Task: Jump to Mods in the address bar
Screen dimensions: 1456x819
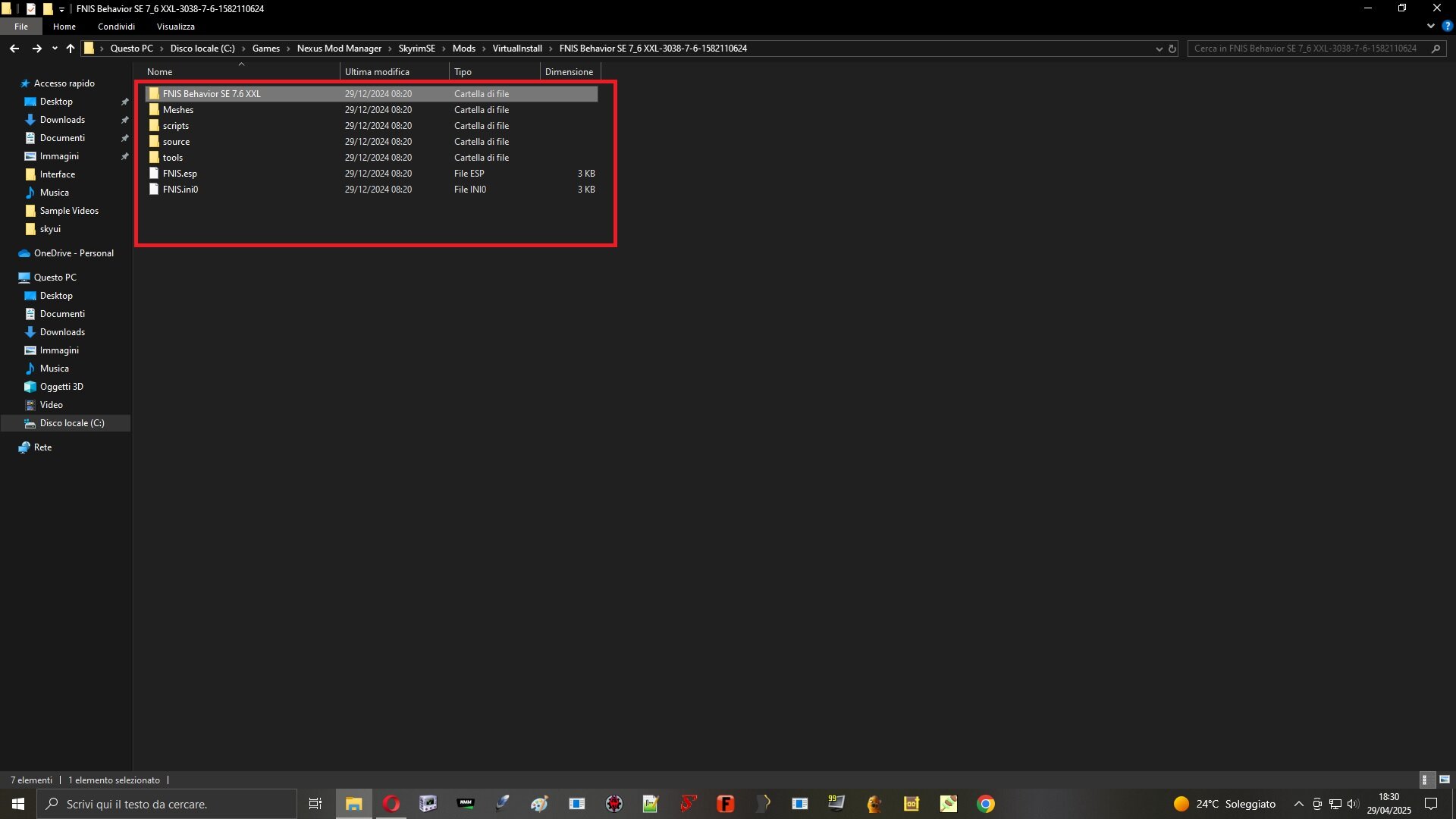Action: pos(464,49)
